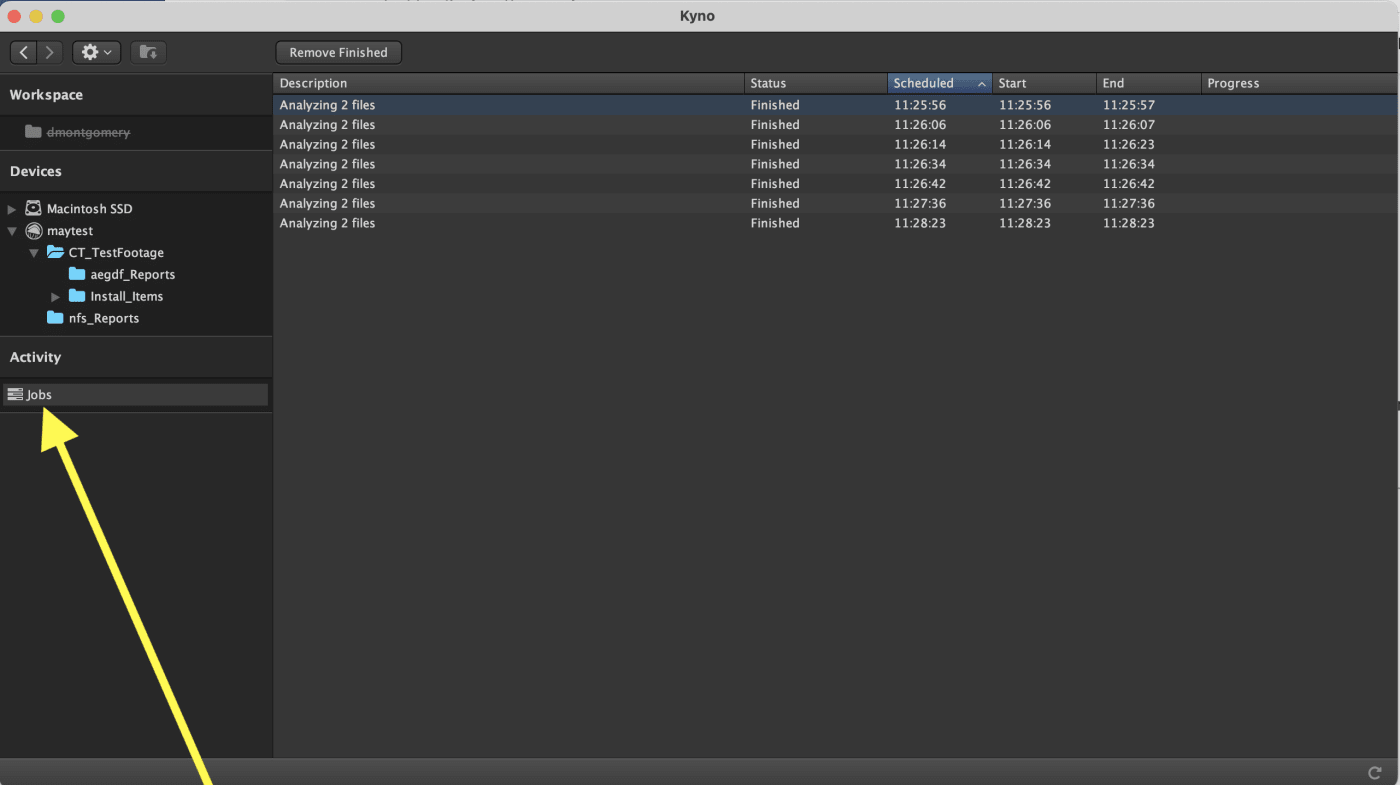Collapse the maytest device tree
1400x785 pixels.
click(12, 231)
